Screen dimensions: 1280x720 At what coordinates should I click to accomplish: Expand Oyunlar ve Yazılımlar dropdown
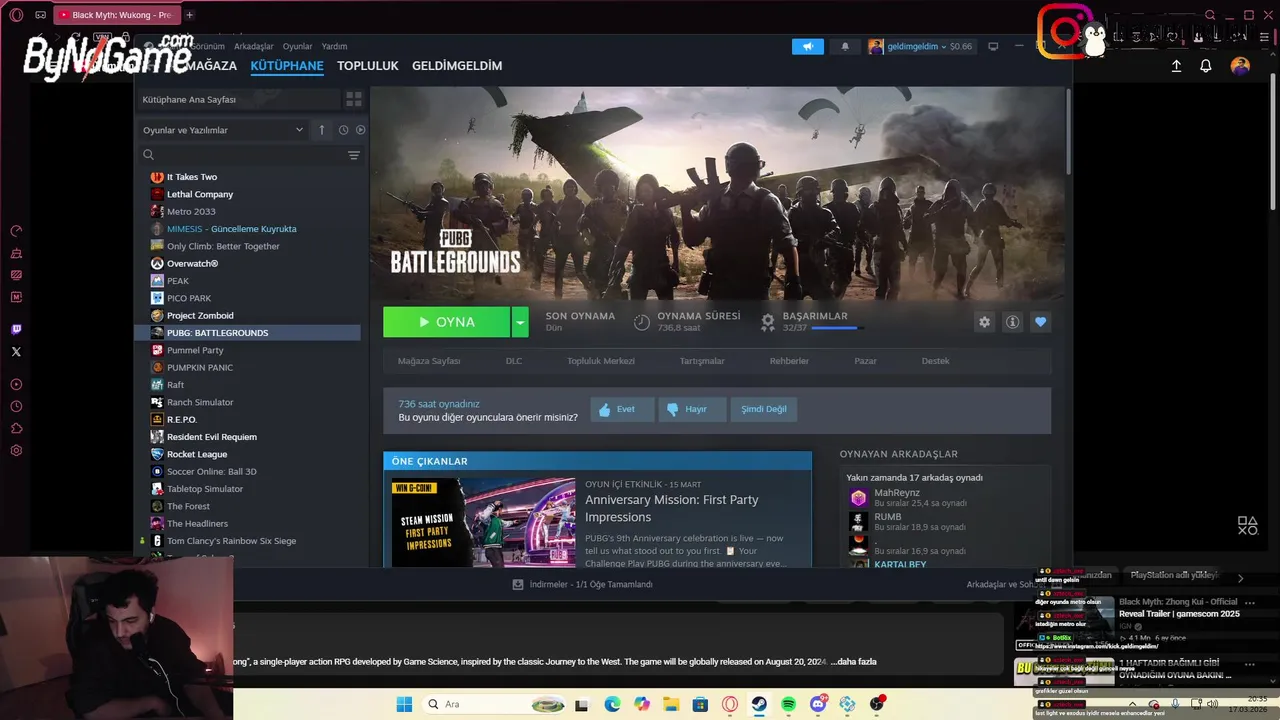(x=223, y=130)
